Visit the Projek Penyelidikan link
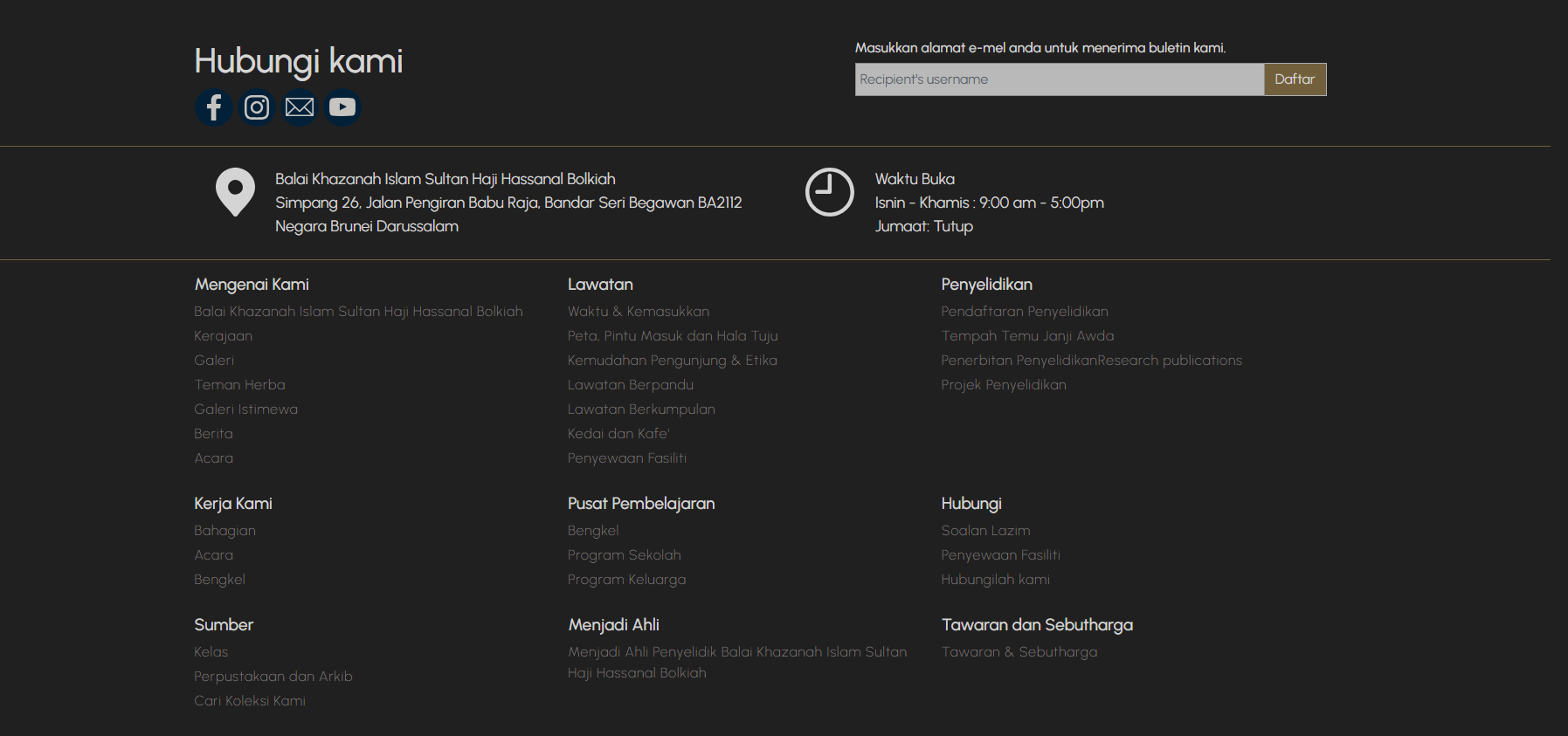Viewport: 1568px width, 736px height. pyautogui.click(x=1003, y=385)
